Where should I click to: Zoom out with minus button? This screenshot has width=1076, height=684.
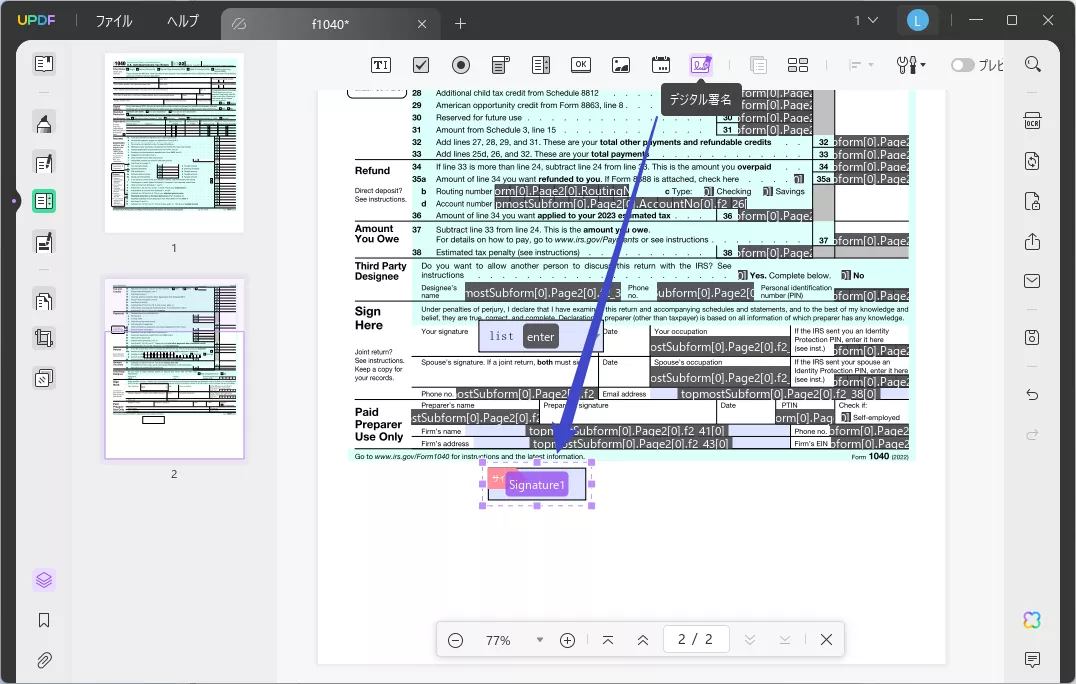click(455, 640)
